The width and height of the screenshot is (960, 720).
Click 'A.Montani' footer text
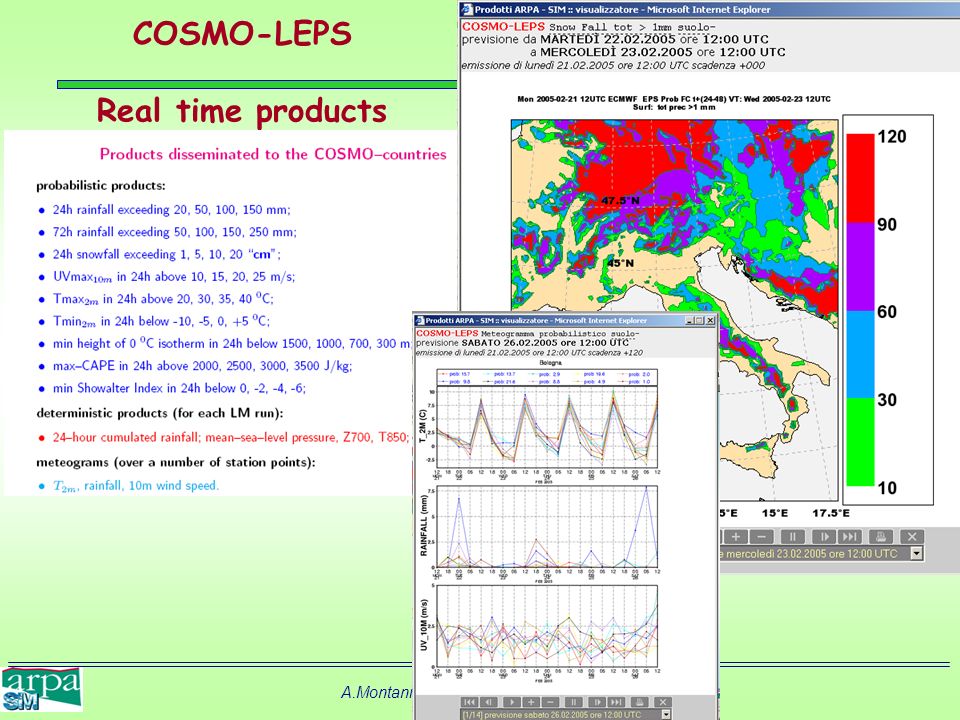coord(377,692)
